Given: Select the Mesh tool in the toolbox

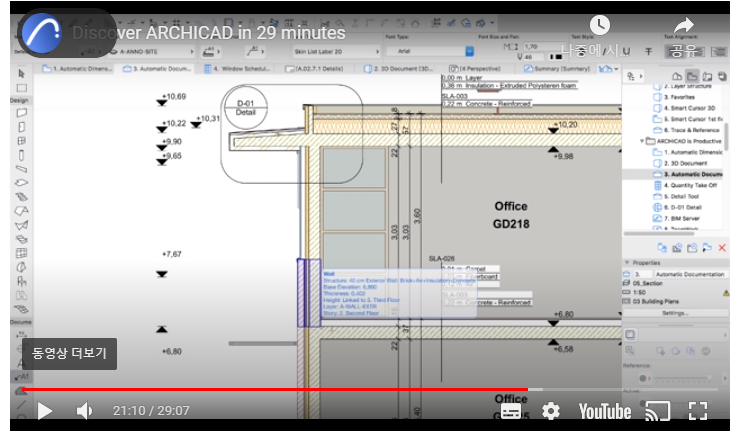Looking at the screenshot, I should click(22, 309).
